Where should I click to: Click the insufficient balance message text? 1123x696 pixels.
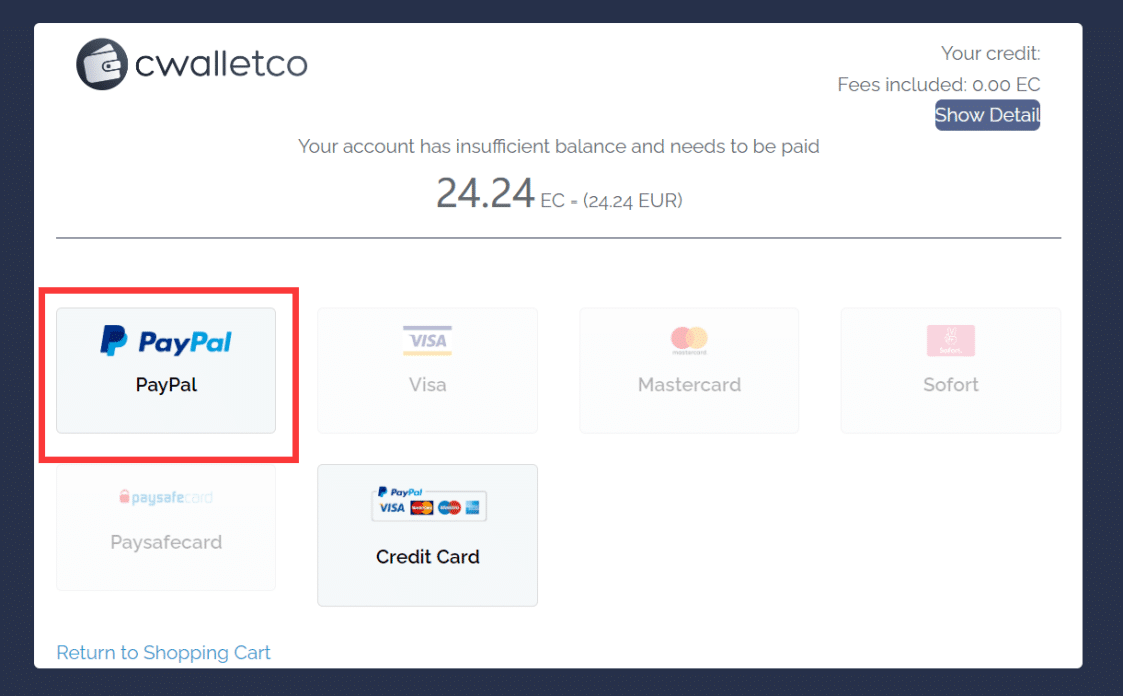click(x=558, y=147)
